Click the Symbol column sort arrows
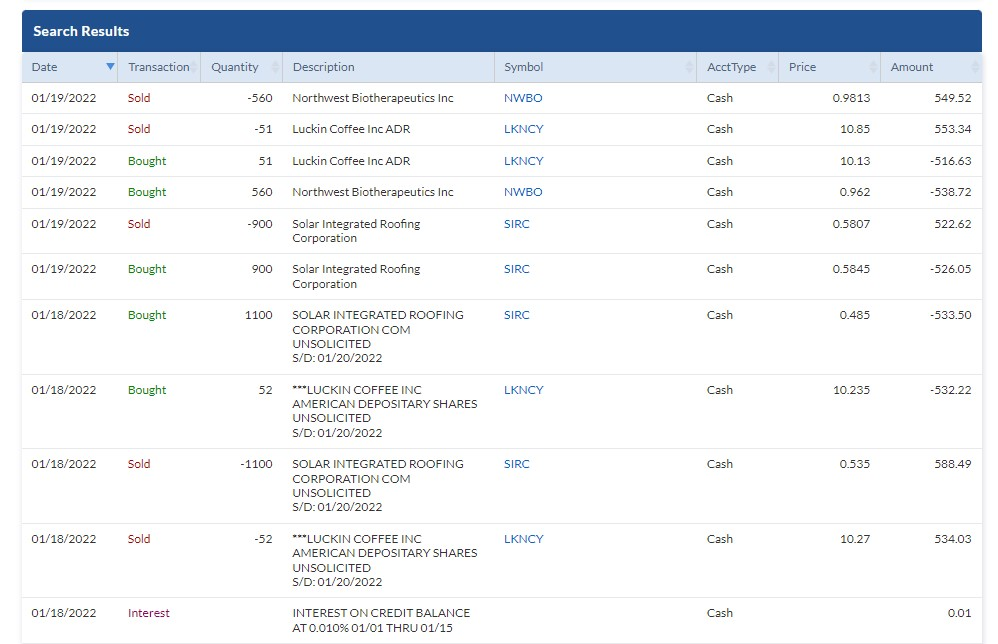 pos(688,67)
